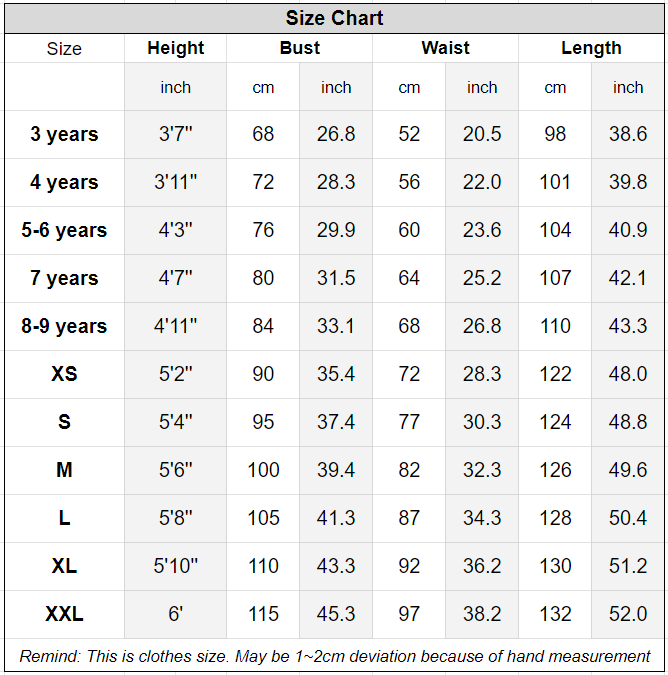The width and height of the screenshot is (668, 675).
Task: Click the Waist column header
Action: click(x=445, y=48)
